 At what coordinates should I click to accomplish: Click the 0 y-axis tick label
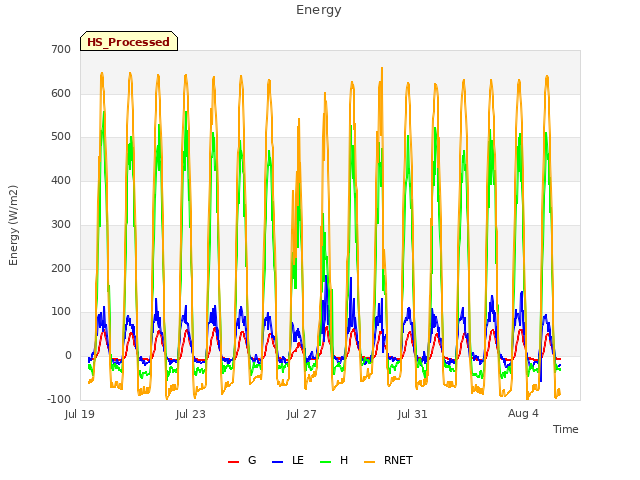(68, 356)
